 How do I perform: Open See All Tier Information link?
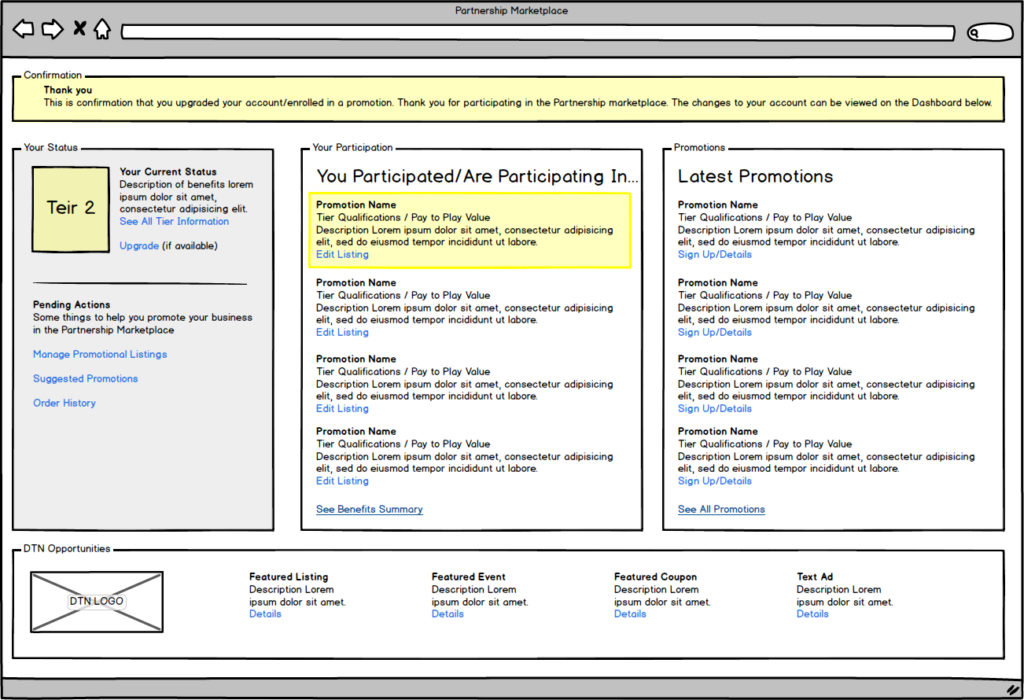point(174,222)
